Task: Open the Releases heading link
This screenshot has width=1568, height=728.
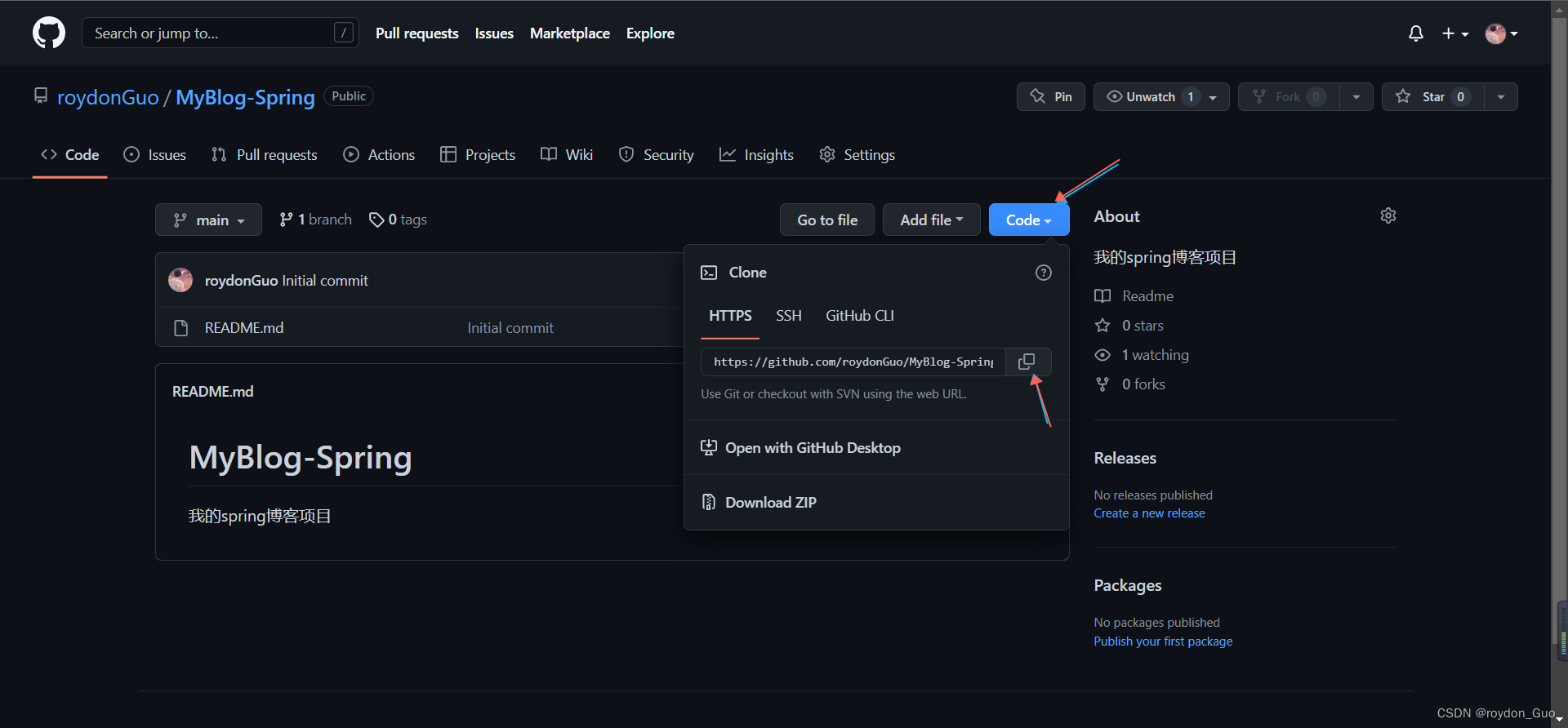Action: 1125,458
